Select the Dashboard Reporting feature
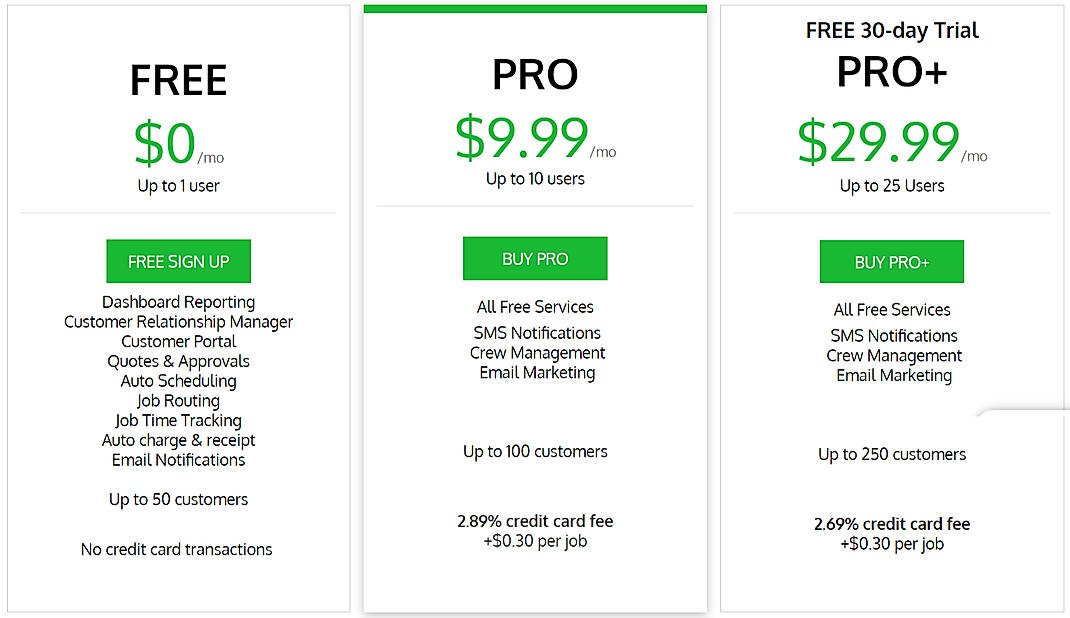1070x618 pixels. [178, 301]
